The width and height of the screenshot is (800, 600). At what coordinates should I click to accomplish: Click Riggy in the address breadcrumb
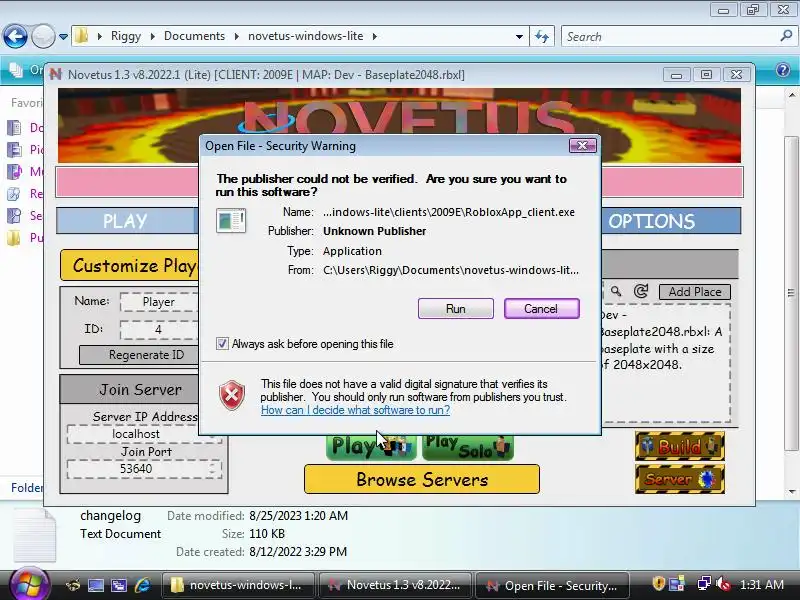126,36
